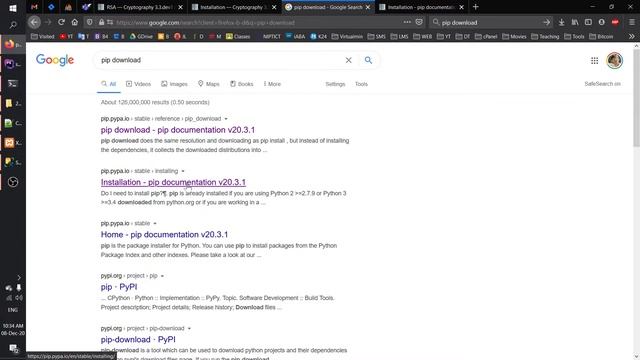The width and height of the screenshot is (640, 360).
Task: Open Google account avatar
Action: (x=614, y=60)
